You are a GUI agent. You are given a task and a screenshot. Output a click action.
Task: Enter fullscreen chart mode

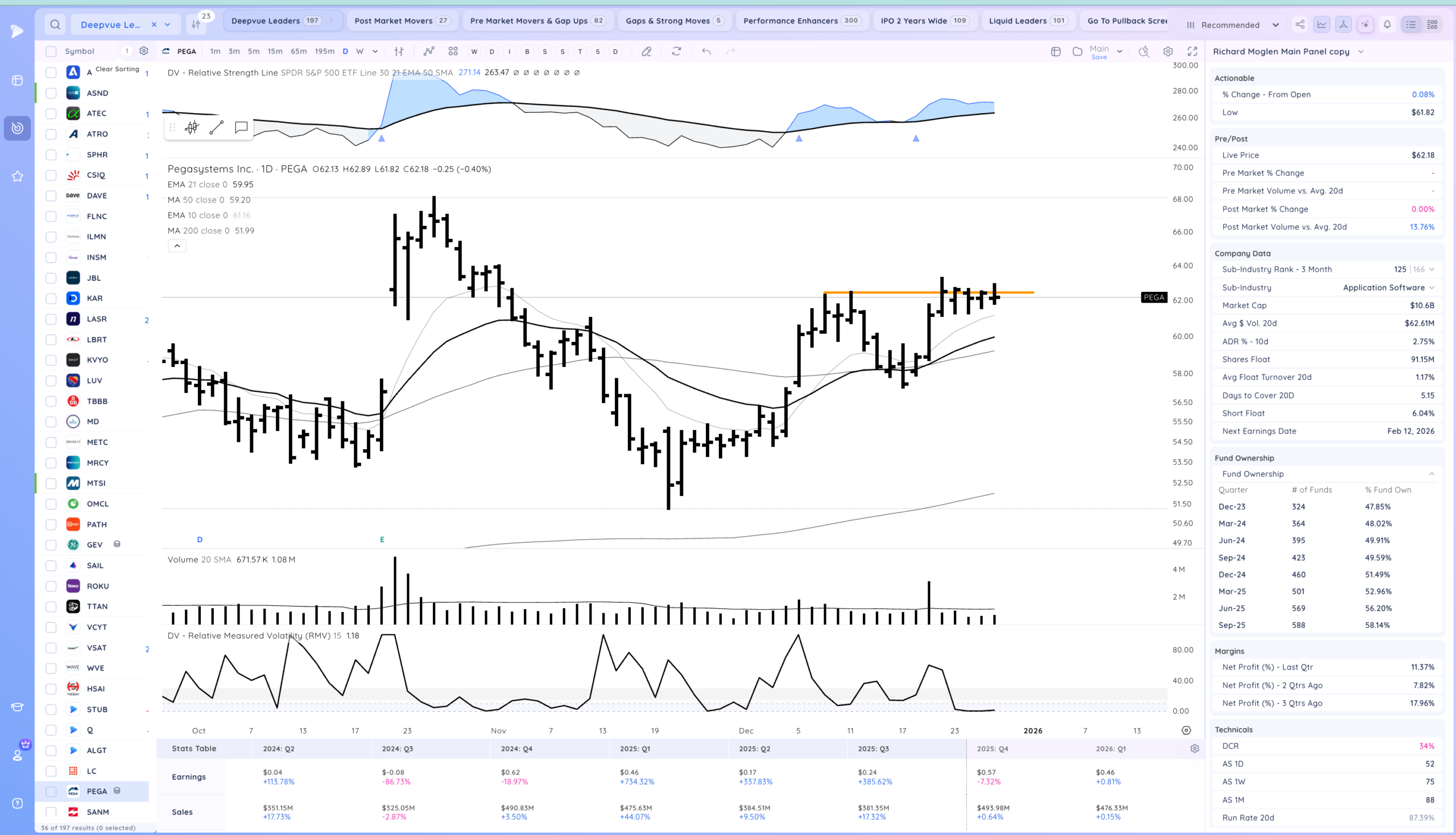tap(1192, 51)
